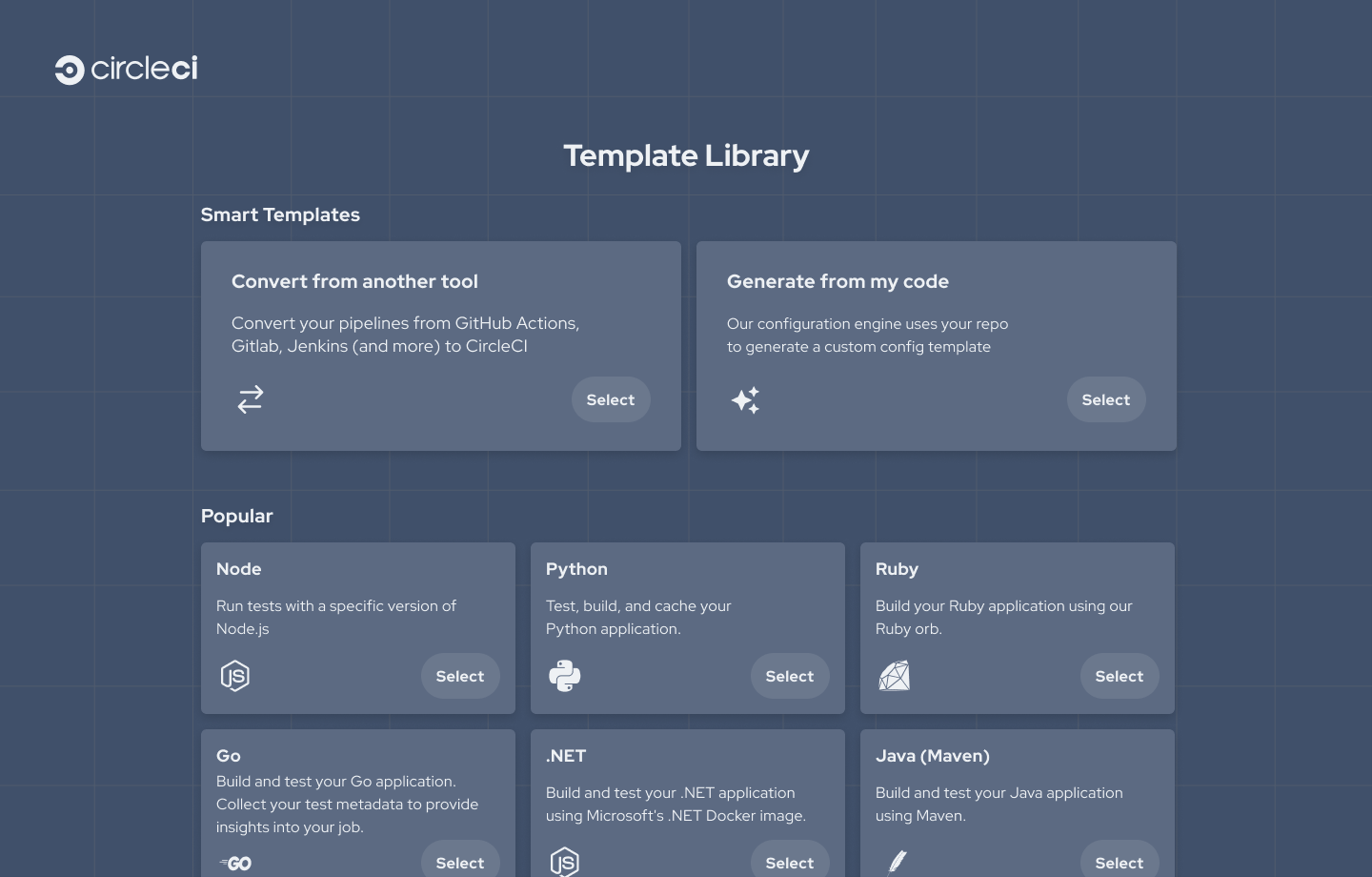Click the CircleCI logo

pos(126,70)
